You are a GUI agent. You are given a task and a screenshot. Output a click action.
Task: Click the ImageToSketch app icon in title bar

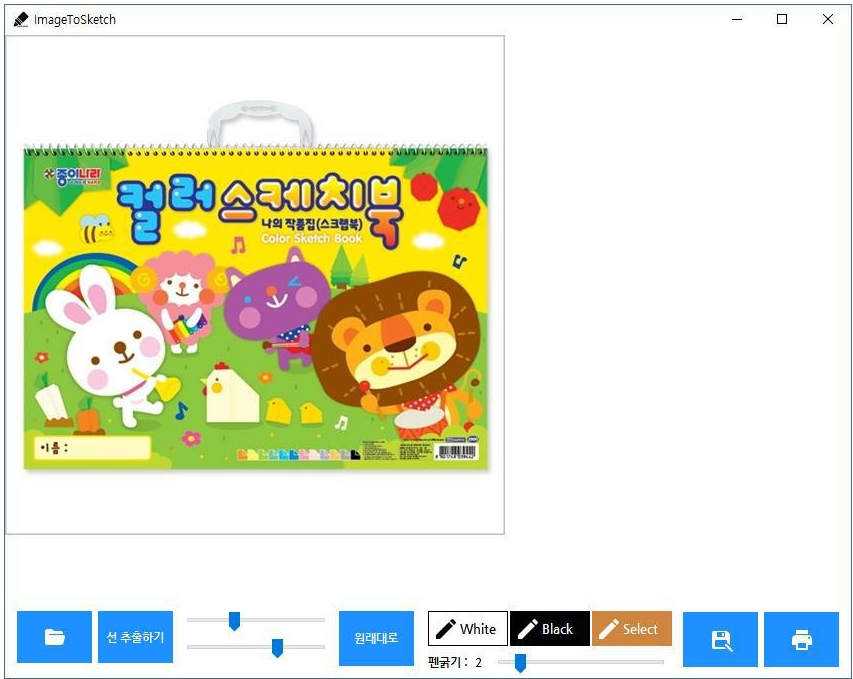click(21, 20)
